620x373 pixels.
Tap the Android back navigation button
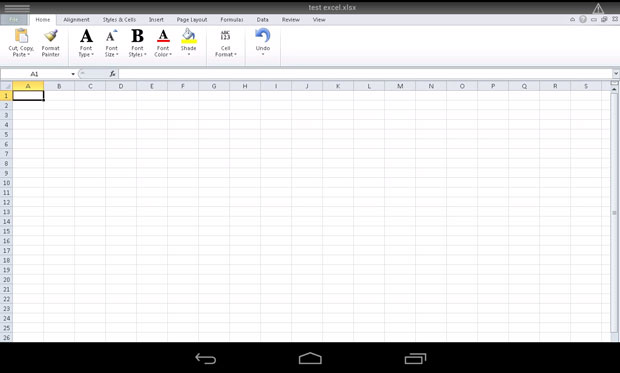[206, 358]
